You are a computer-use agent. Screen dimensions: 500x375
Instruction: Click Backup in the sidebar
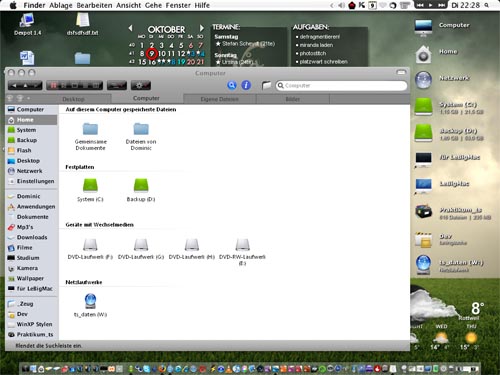(31, 140)
